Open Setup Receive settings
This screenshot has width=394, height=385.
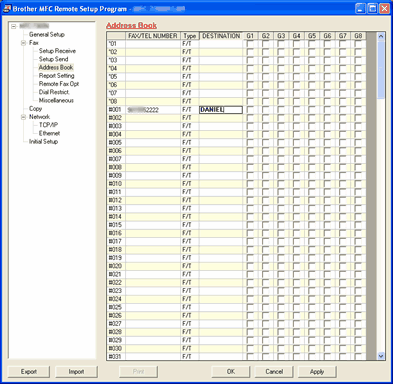(x=57, y=51)
